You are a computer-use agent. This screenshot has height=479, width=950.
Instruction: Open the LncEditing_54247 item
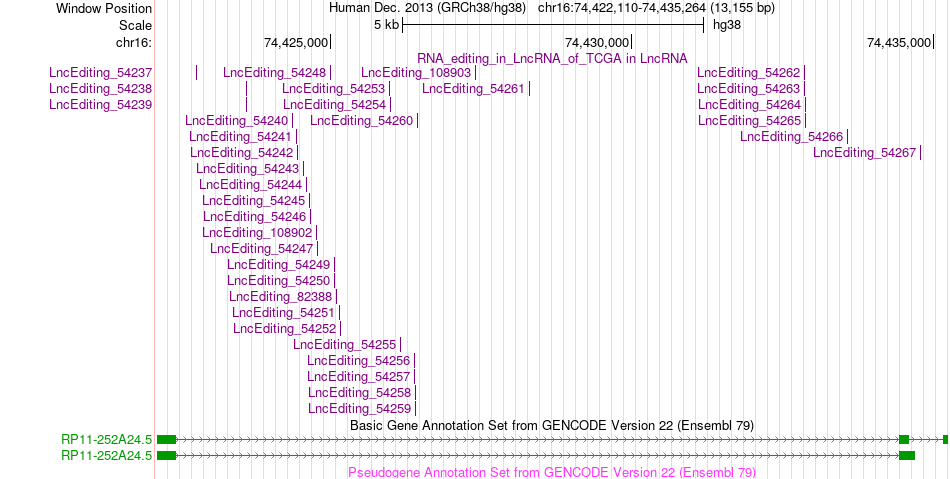click(x=262, y=248)
